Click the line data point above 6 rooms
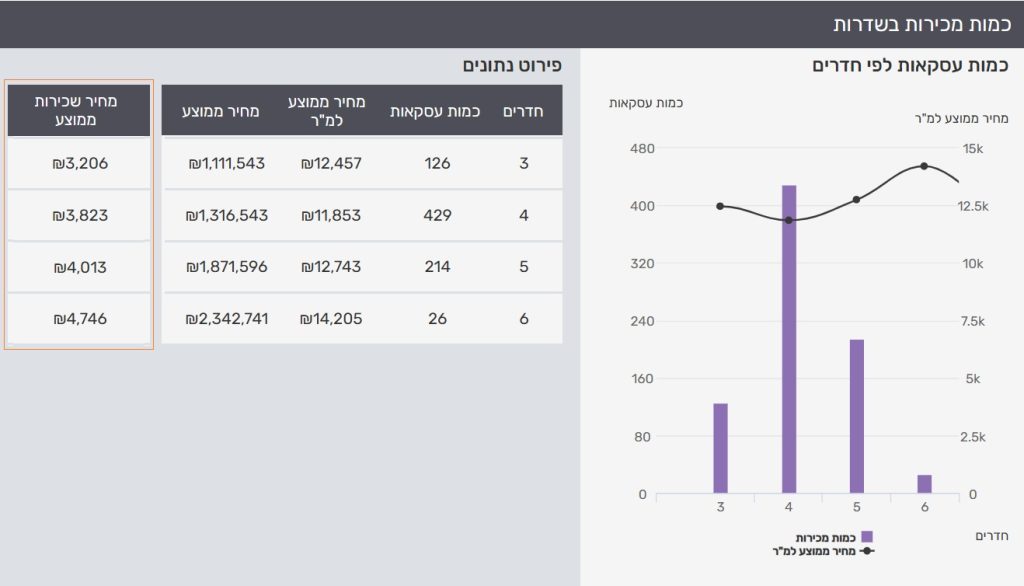This screenshot has width=1024, height=586. point(924,166)
